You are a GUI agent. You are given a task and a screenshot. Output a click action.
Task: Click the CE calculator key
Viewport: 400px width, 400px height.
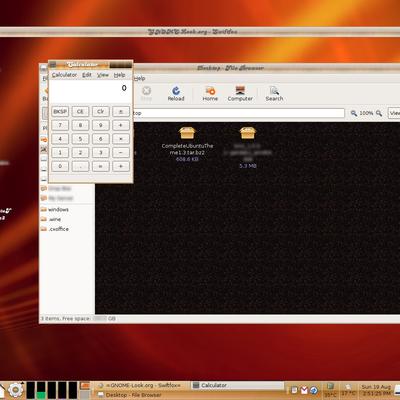click(x=80, y=112)
